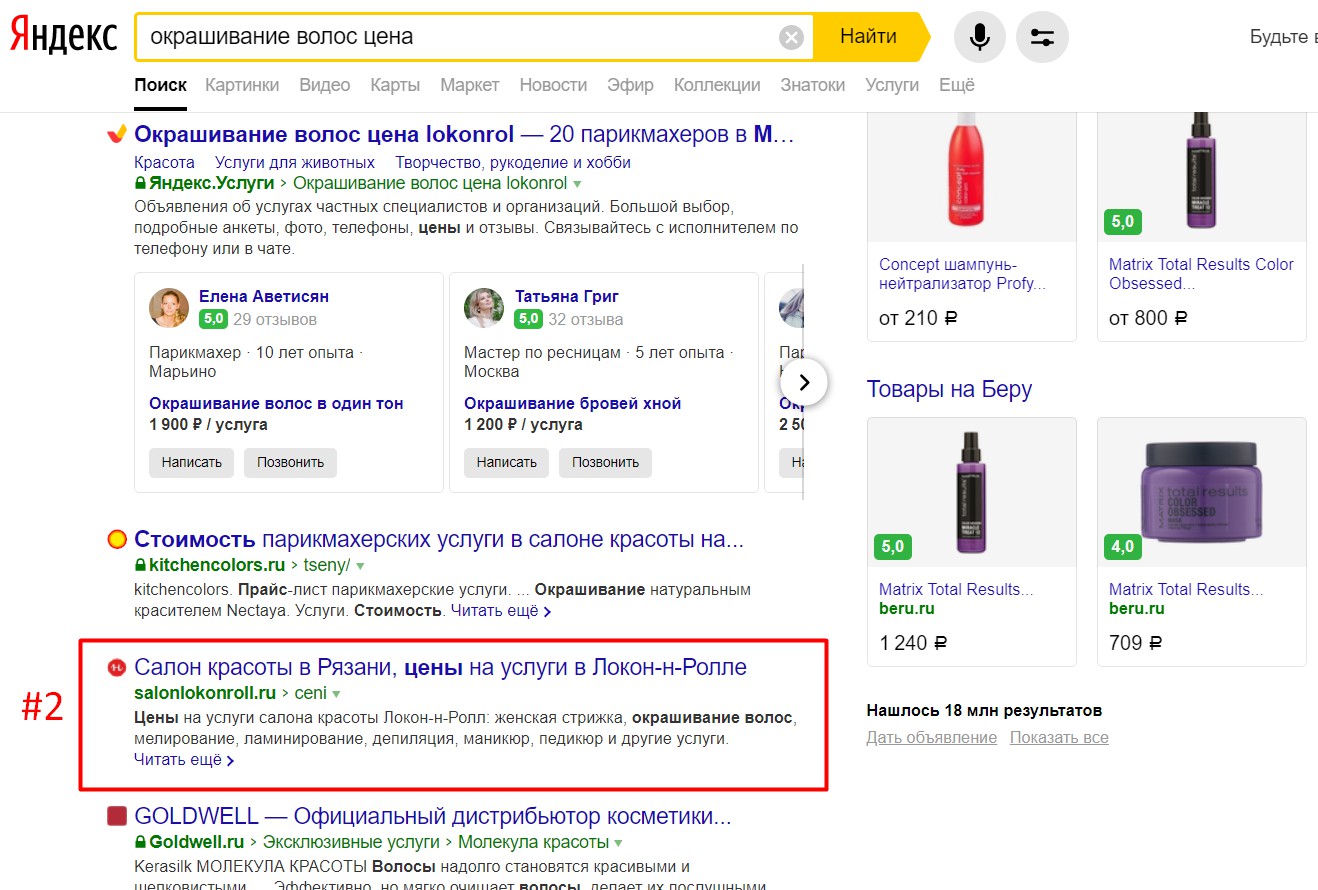1318x890 pixels.
Task: Open Елена Аветисян profile name link
Action: [x=264, y=296]
